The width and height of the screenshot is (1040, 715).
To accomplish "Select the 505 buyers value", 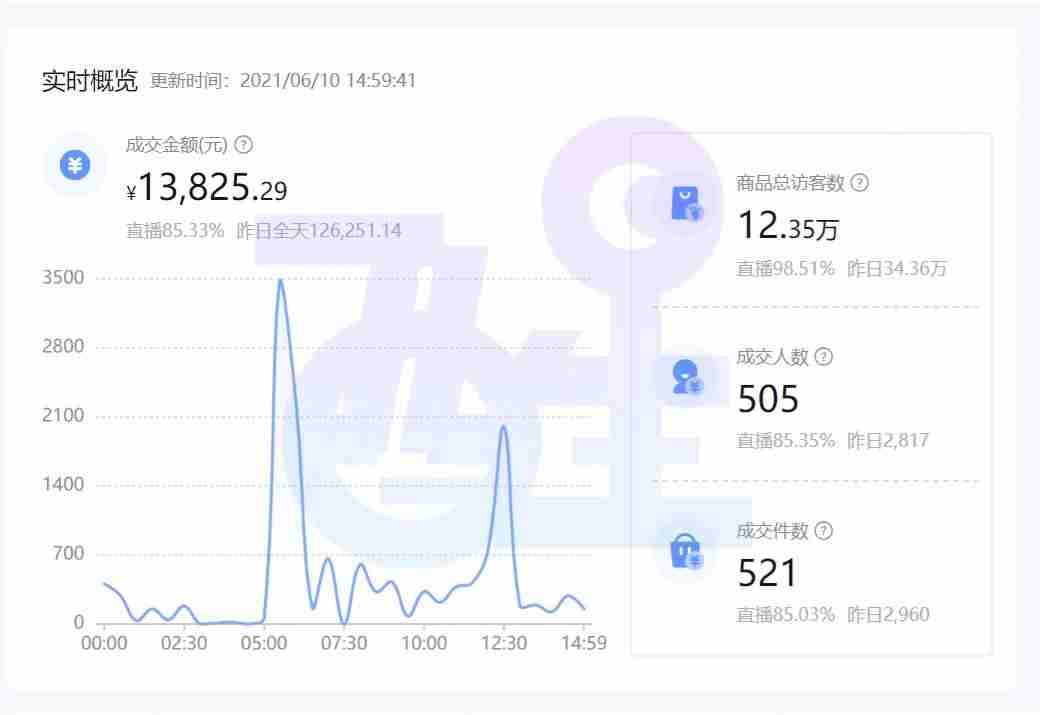I will pyautogui.click(x=768, y=399).
